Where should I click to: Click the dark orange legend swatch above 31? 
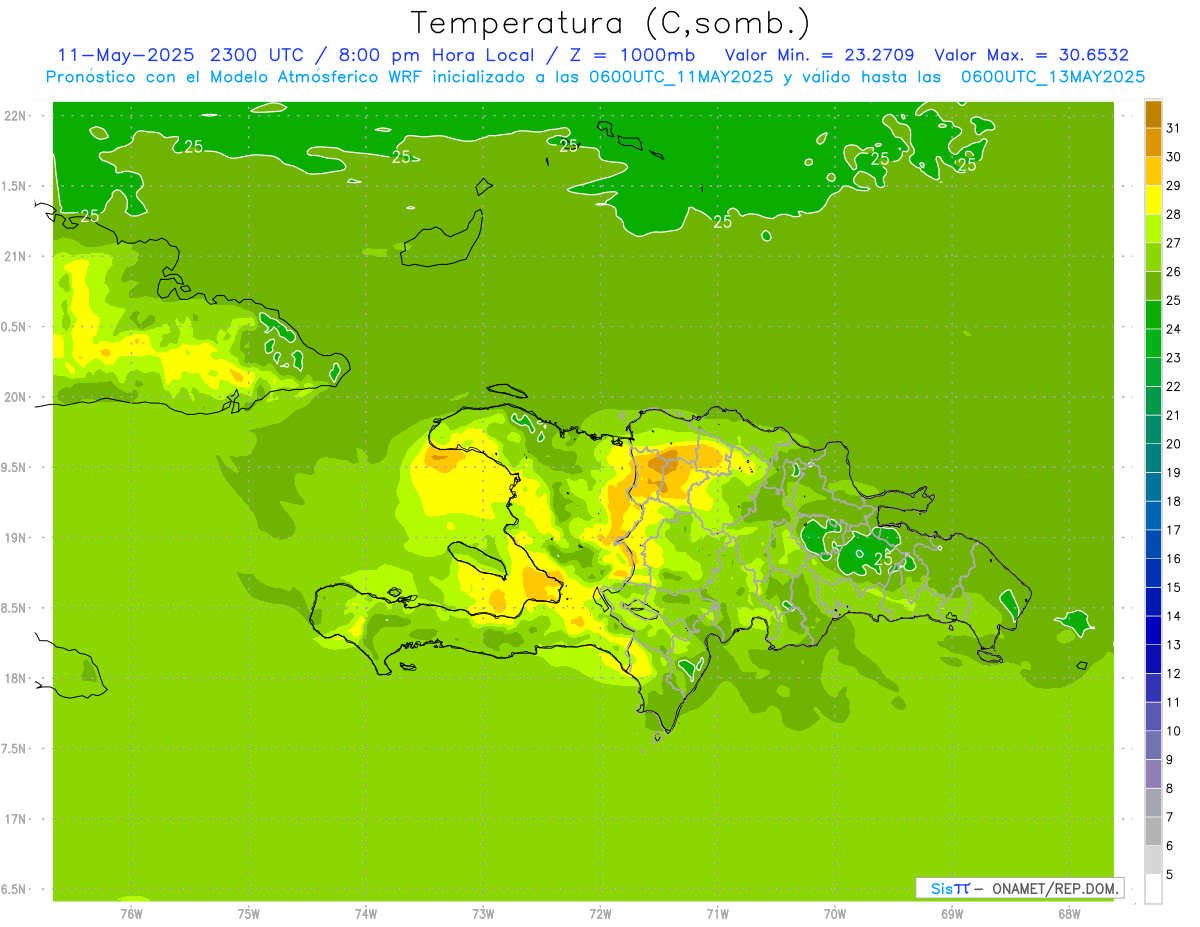coord(1153,114)
